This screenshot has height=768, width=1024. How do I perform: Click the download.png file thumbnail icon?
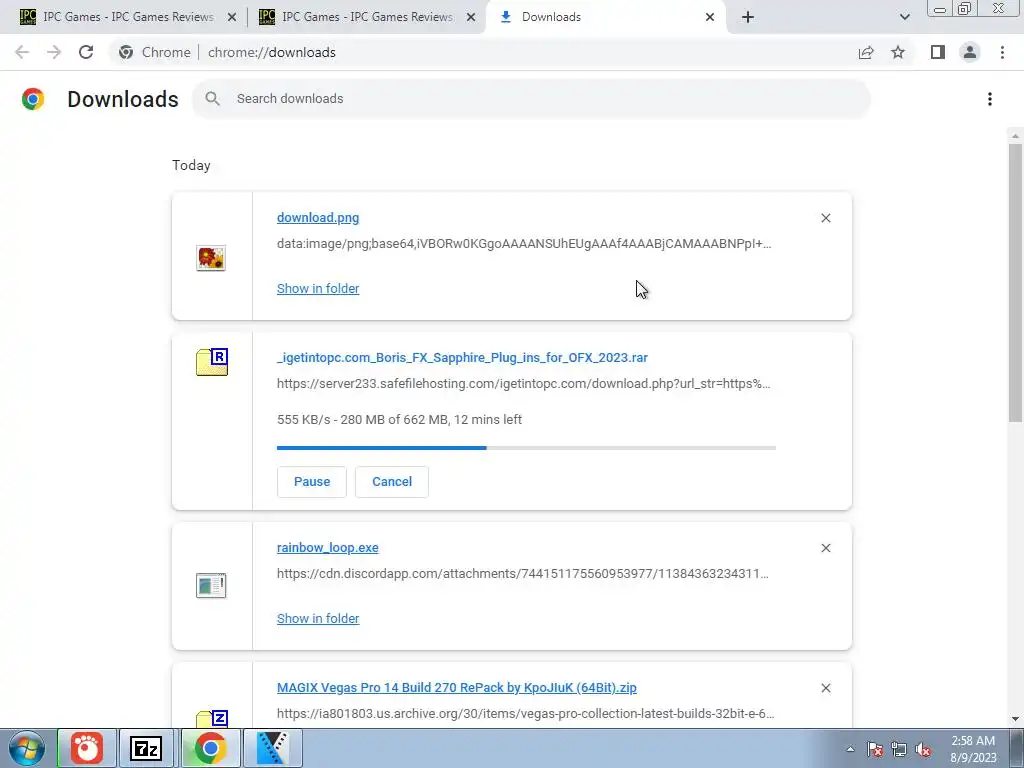pyautogui.click(x=211, y=258)
